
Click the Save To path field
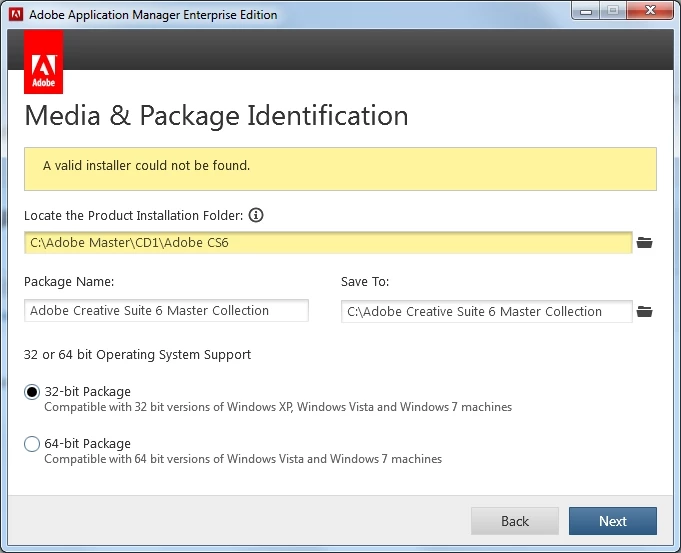point(487,311)
